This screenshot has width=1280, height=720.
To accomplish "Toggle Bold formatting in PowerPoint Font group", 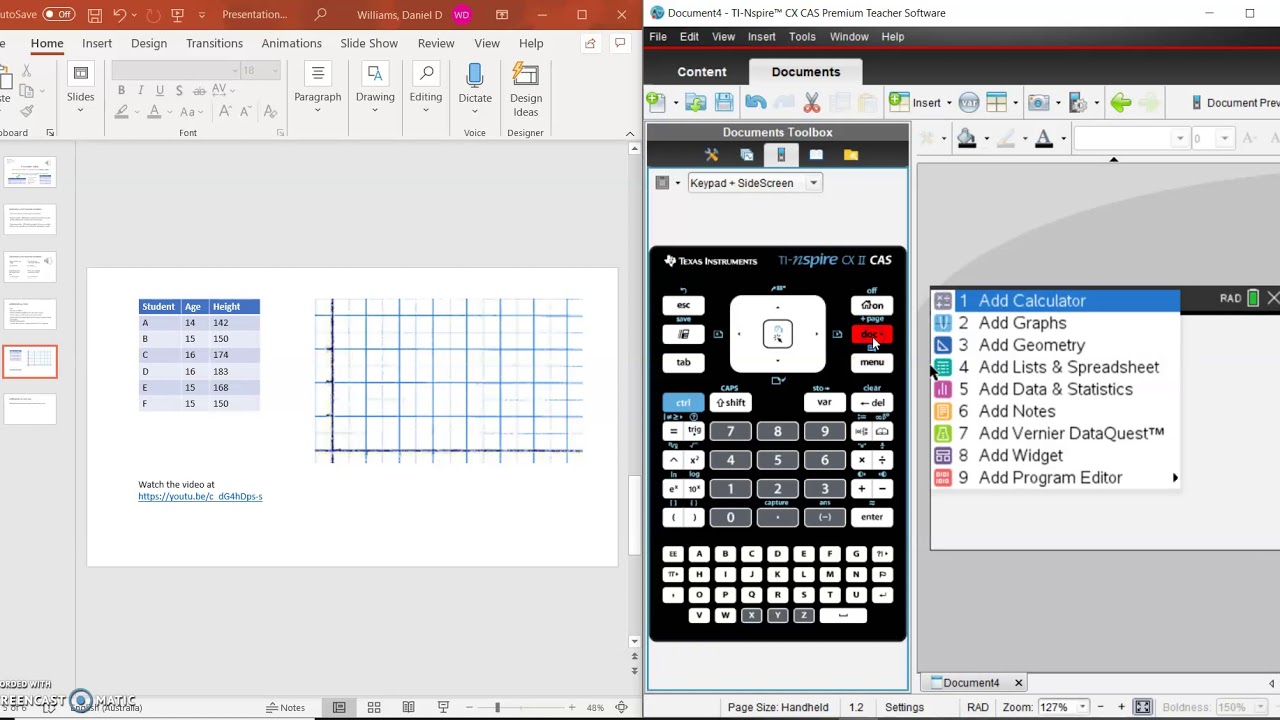I will click(121, 90).
